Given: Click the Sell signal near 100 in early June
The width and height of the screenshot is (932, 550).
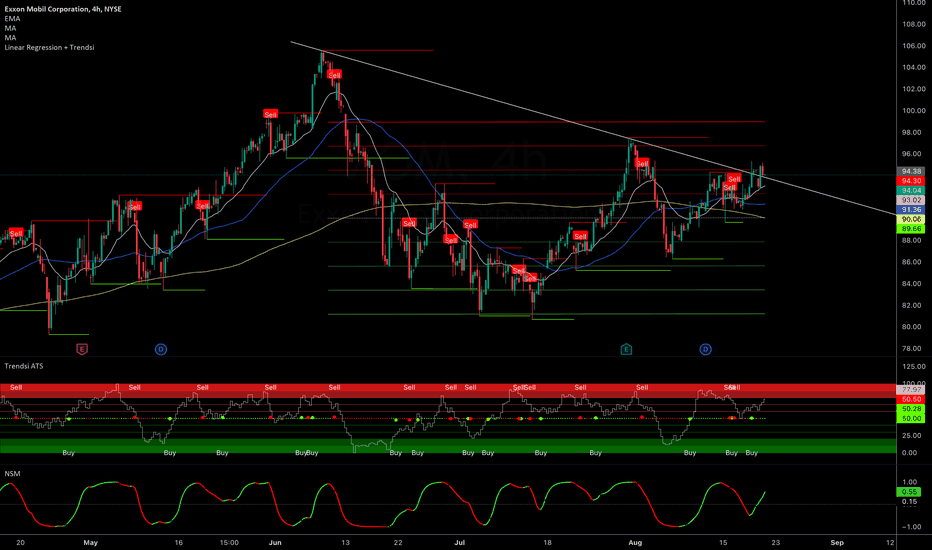Looking at the screenshot, I should coord(270,114).
